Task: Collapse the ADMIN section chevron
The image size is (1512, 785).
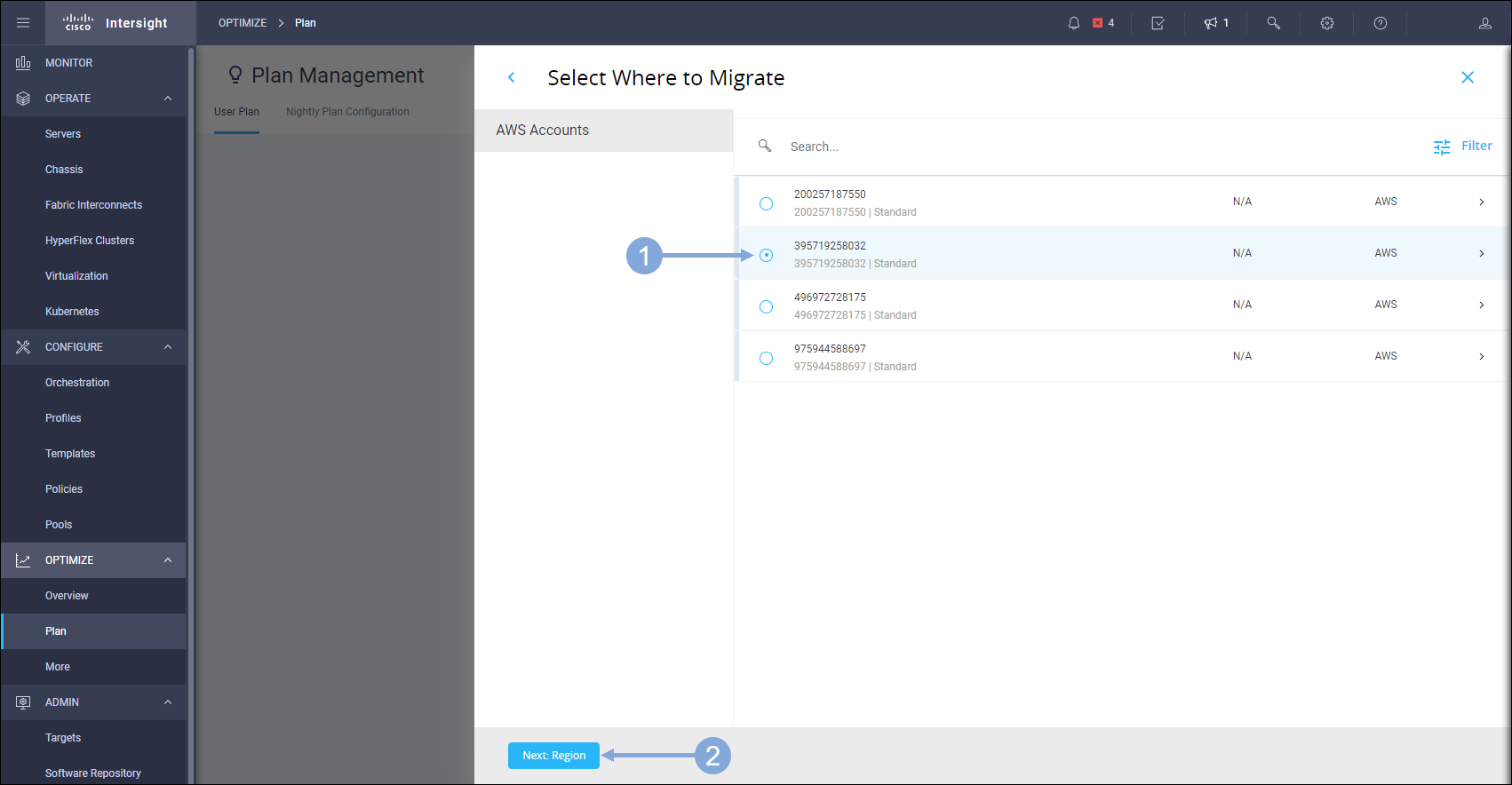Action: pyautogui.click(x=168, y=702)
